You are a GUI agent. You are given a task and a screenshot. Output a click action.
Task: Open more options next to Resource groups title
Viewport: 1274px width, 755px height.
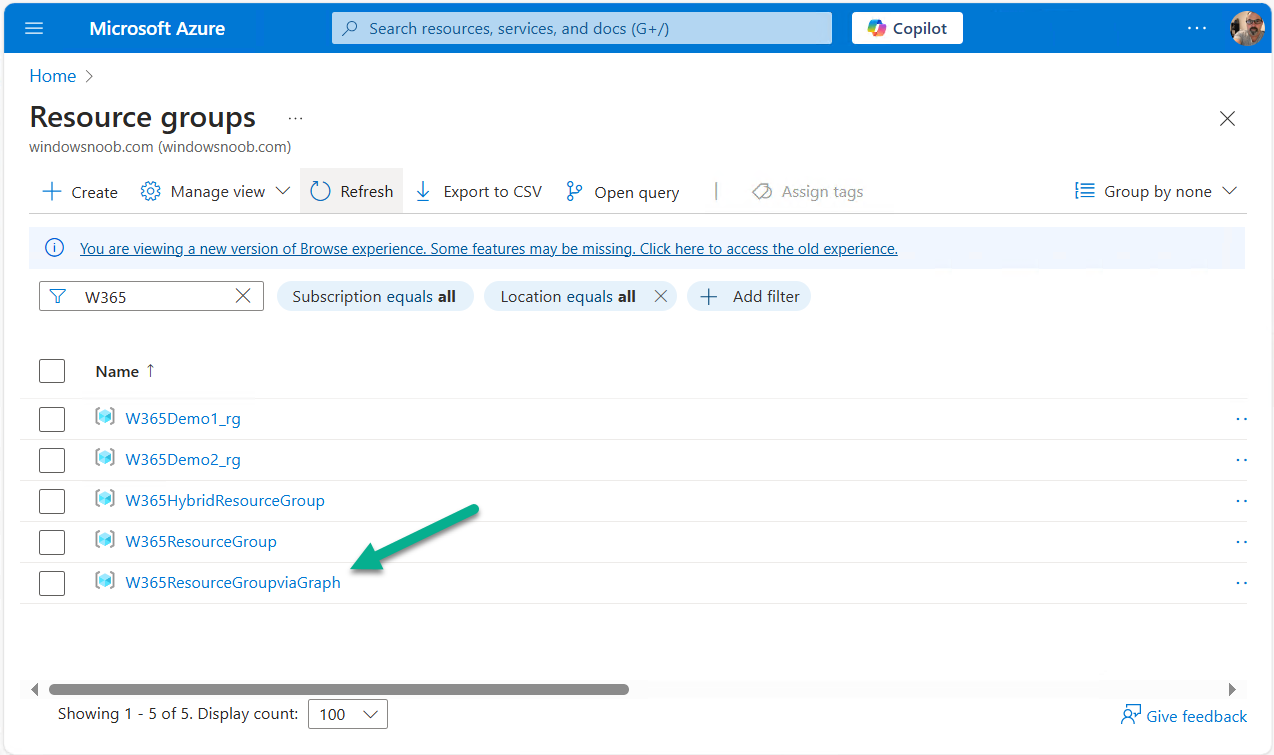pos(295,118)
